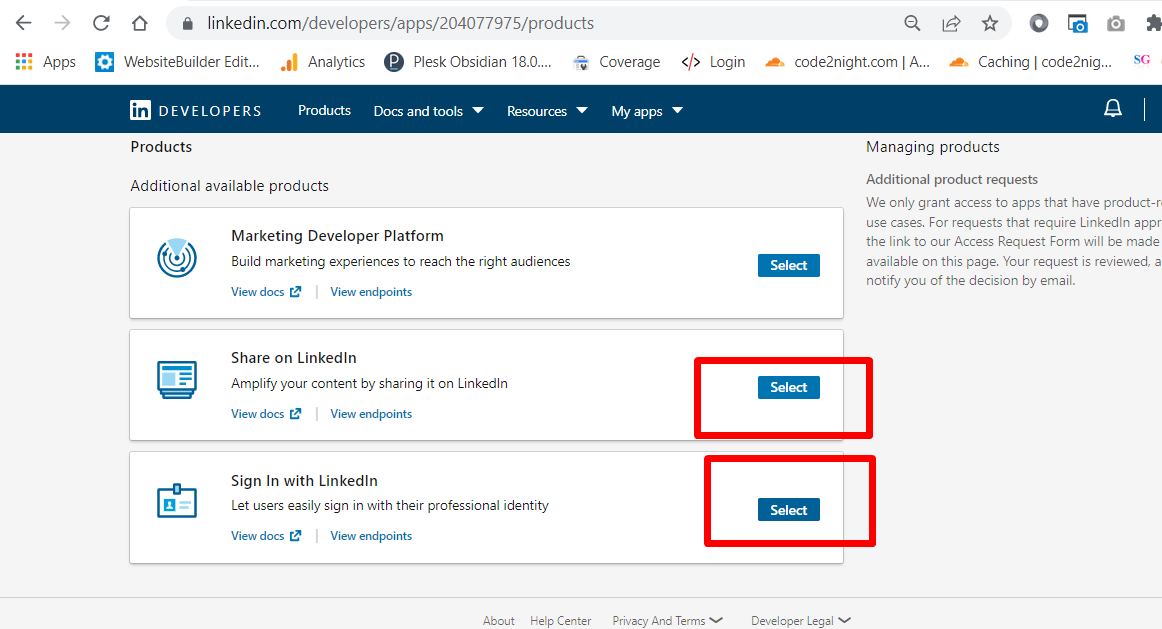Image resolution: width=1162 pixels, height=629 pixels.
Task: Click the zoom magnifier icon in address bar
Action: (x=912, y=24)
